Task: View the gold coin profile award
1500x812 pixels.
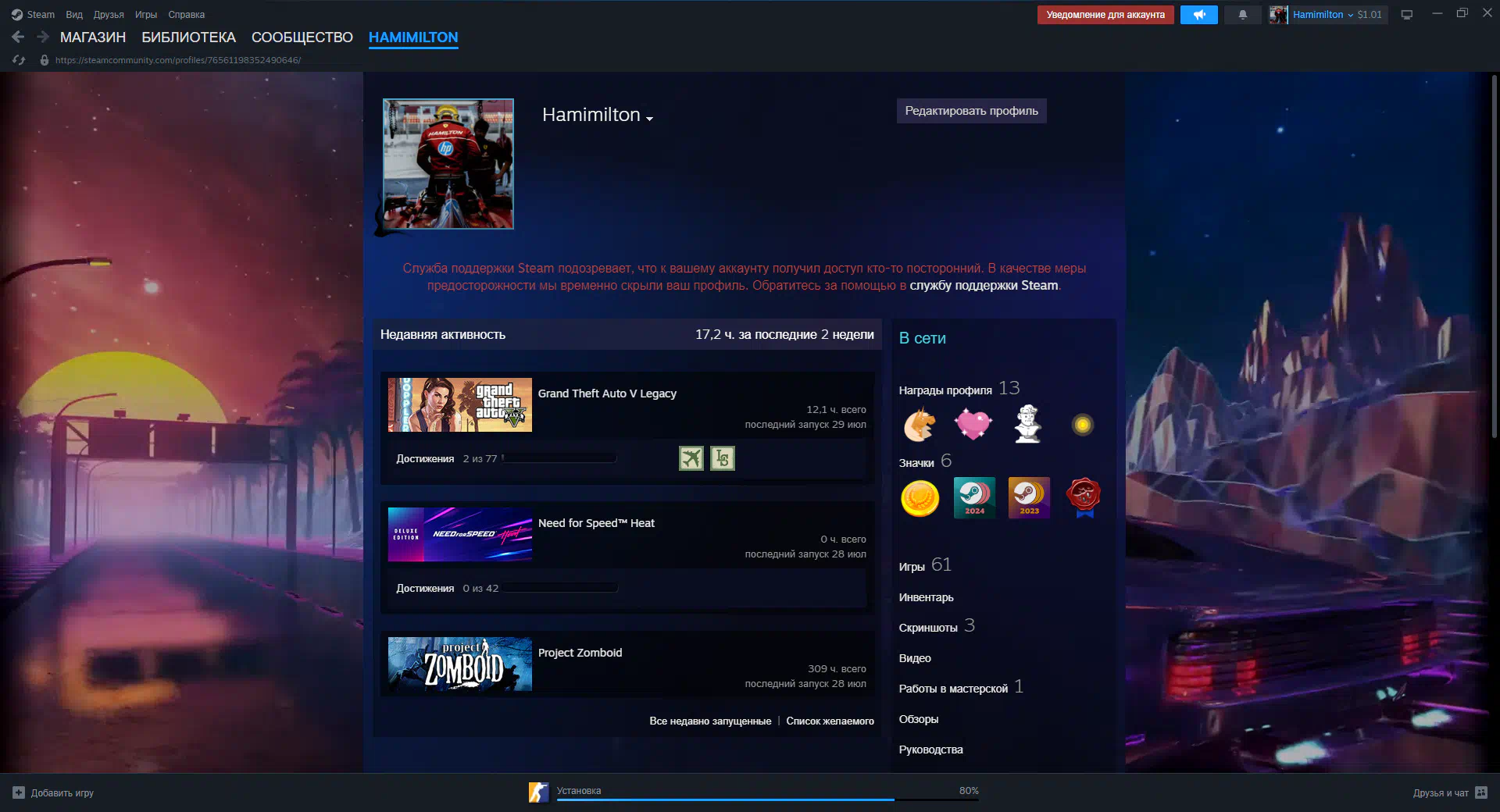Action: tap(1082, 425)
